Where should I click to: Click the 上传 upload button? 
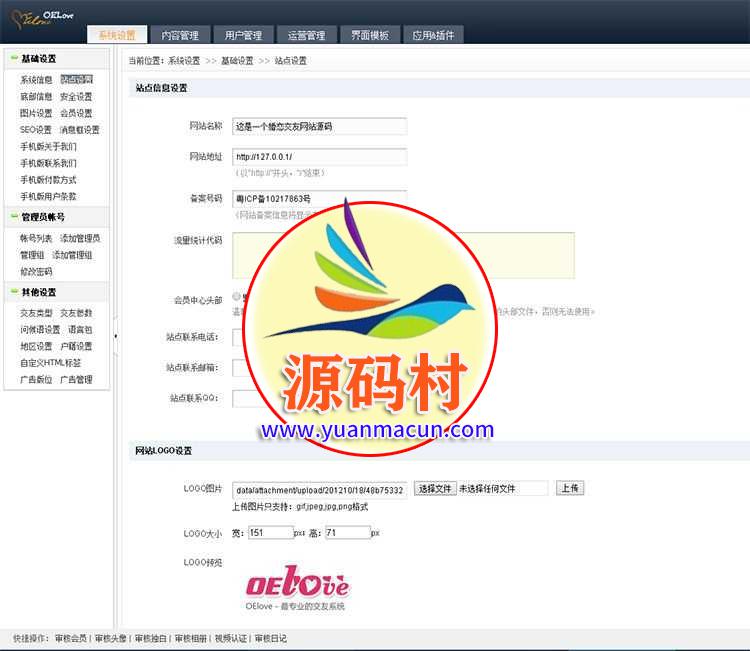tap(570, 488)
